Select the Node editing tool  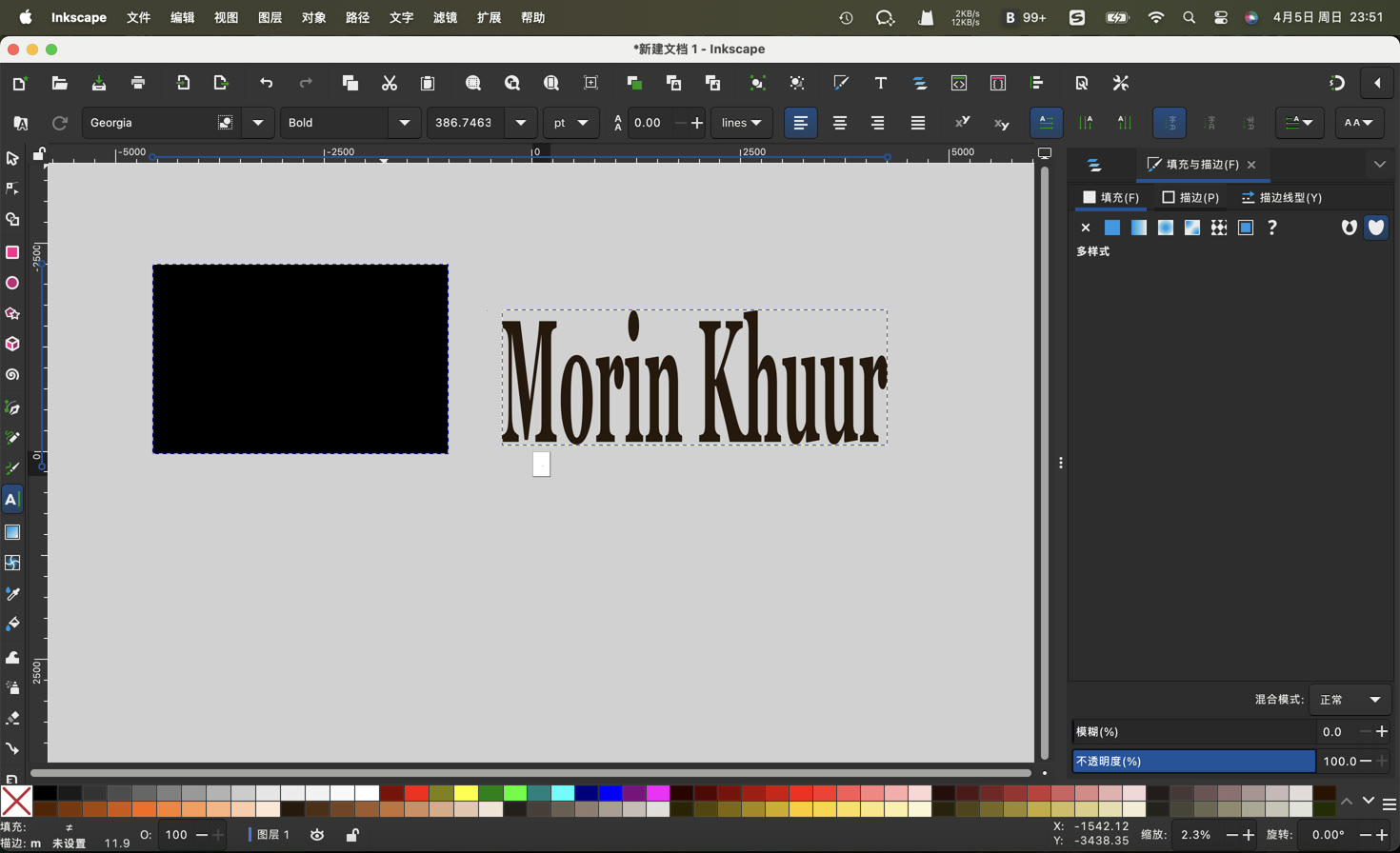(12, 188)
